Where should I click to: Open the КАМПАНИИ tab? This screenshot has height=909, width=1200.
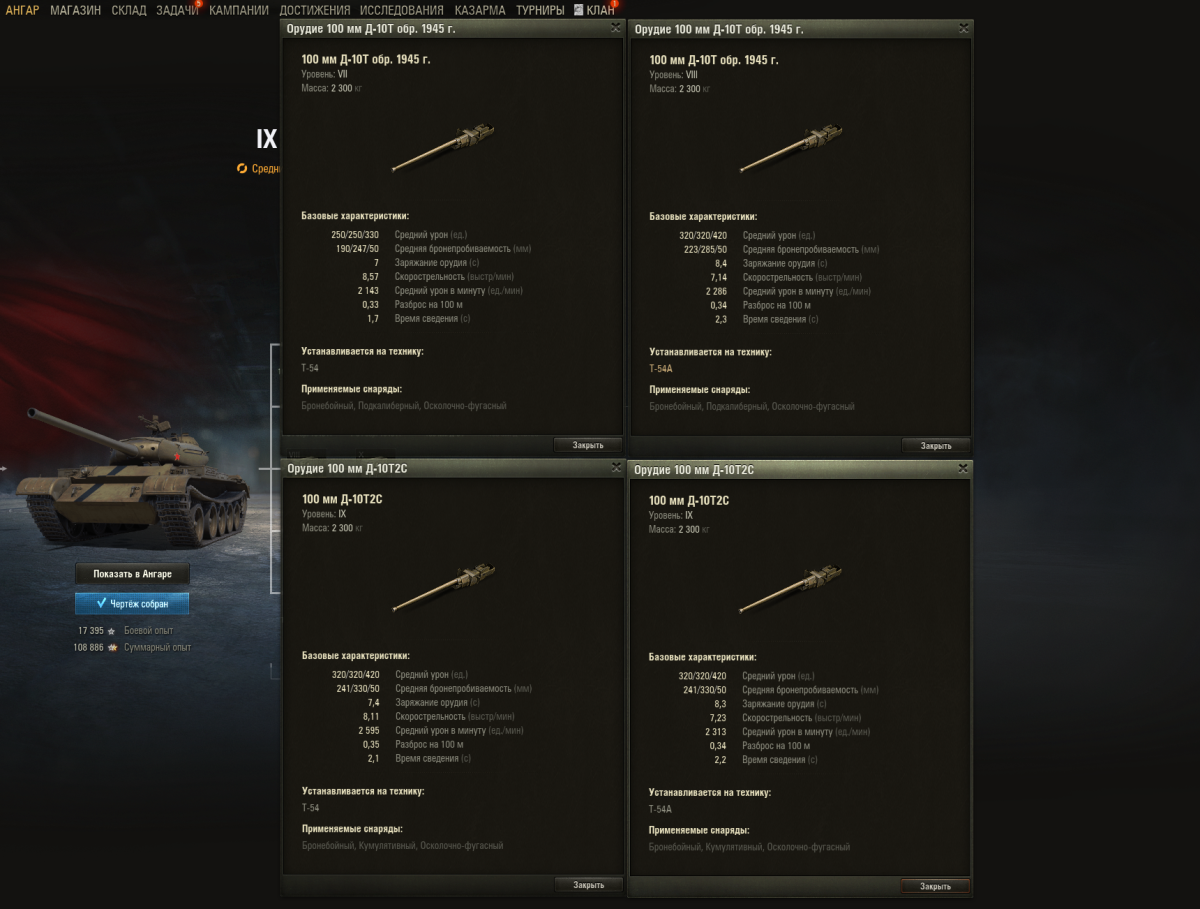click(239, 10)
